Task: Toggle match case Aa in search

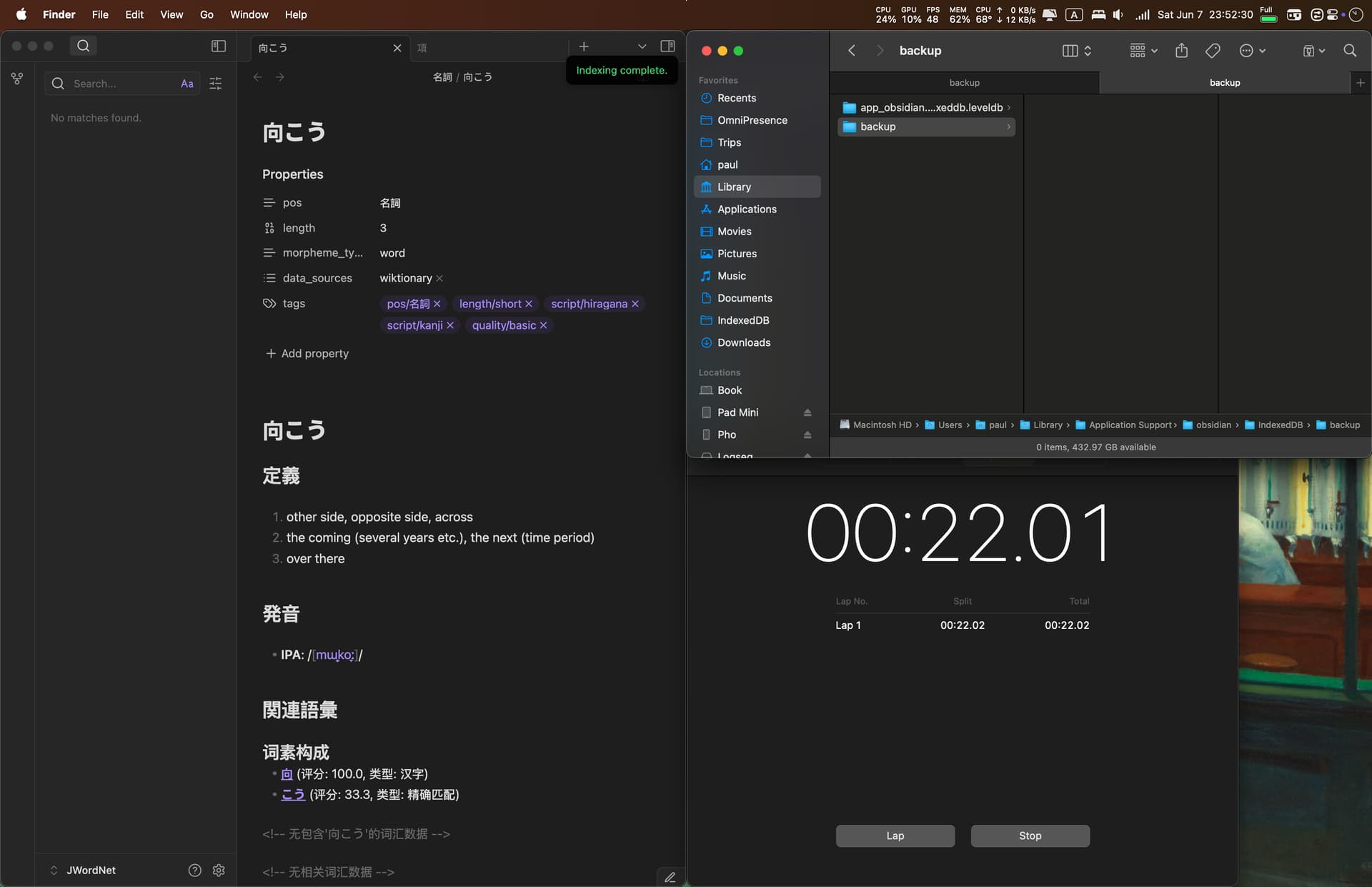Action: (x=187, y=84)
